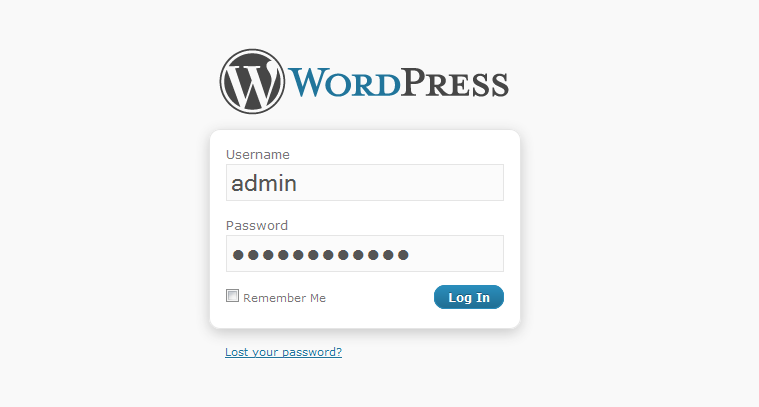Screen dimensions: 759x407
Task: Focus the Password input field
Action: 364,254
